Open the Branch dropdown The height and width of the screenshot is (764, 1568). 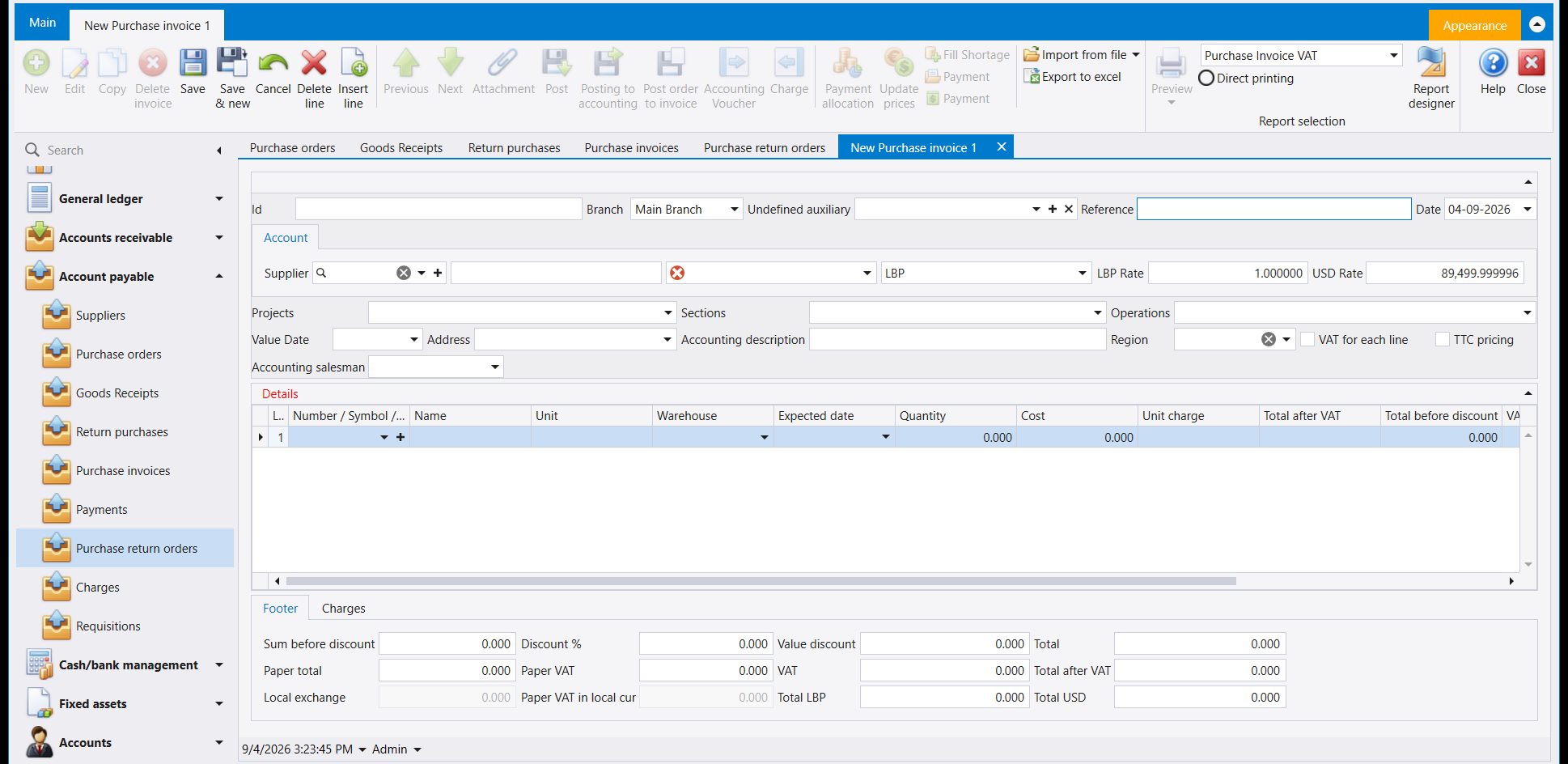(x=735, y=209)
